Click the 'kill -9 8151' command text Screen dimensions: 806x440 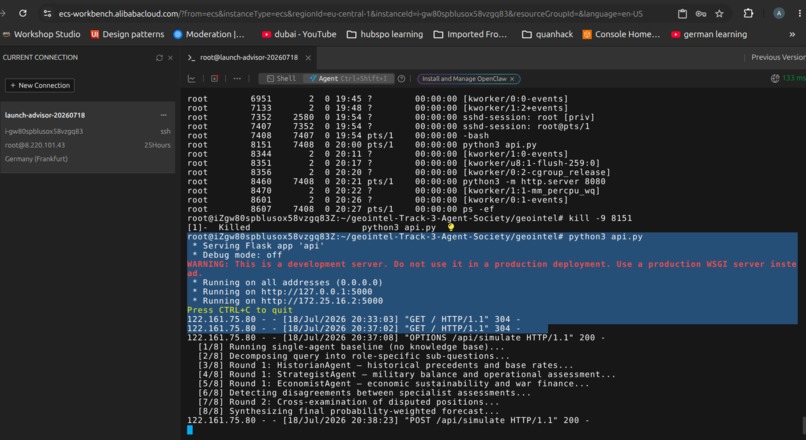pos(600,218)
